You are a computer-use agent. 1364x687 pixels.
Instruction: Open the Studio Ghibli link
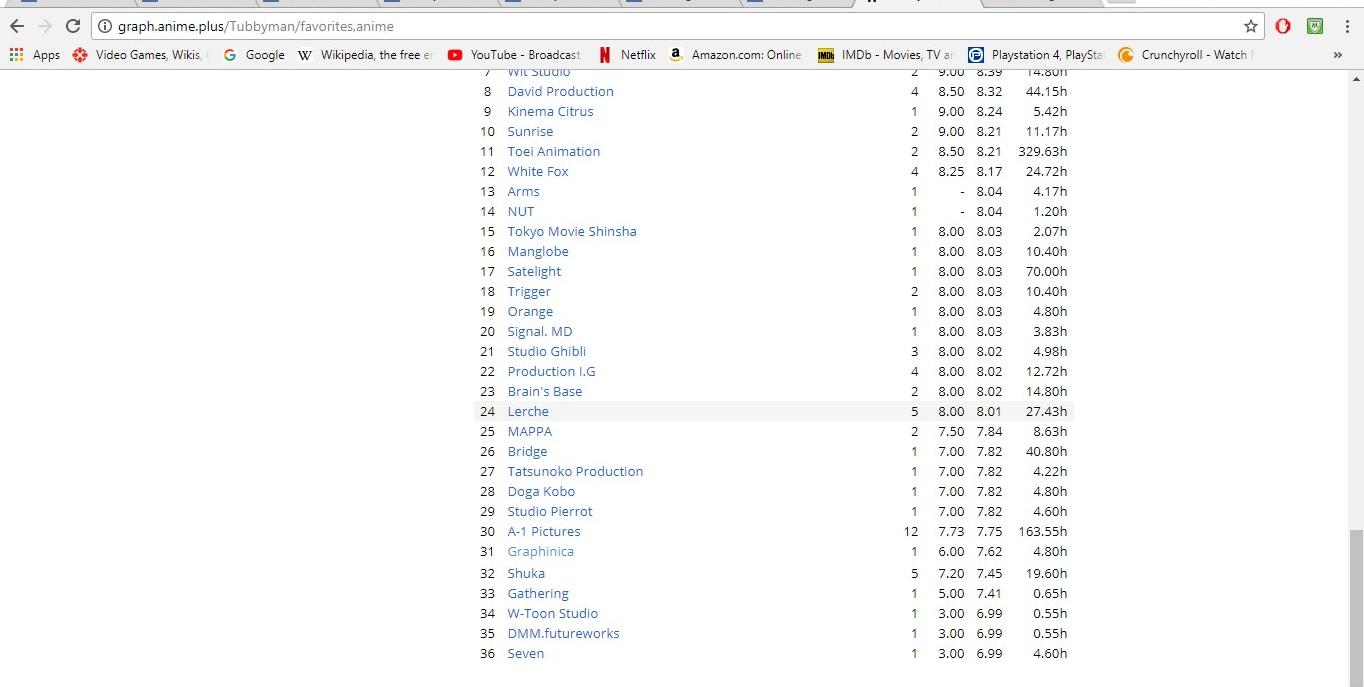point(547,351)
